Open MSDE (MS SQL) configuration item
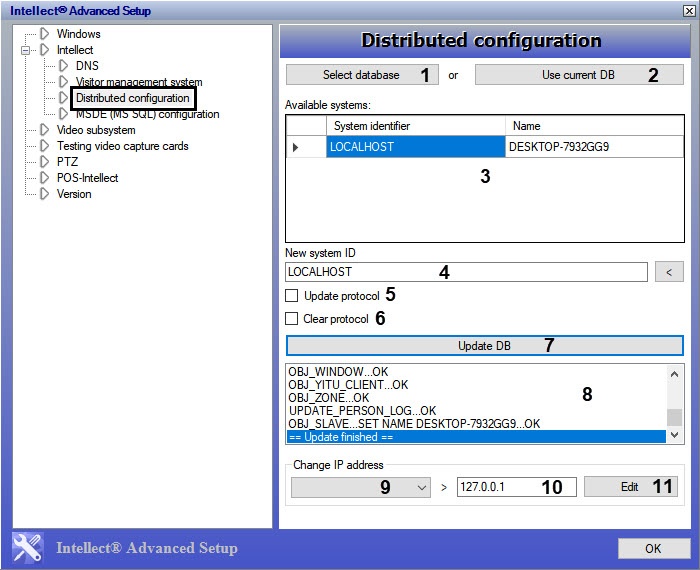 [147, 114]
